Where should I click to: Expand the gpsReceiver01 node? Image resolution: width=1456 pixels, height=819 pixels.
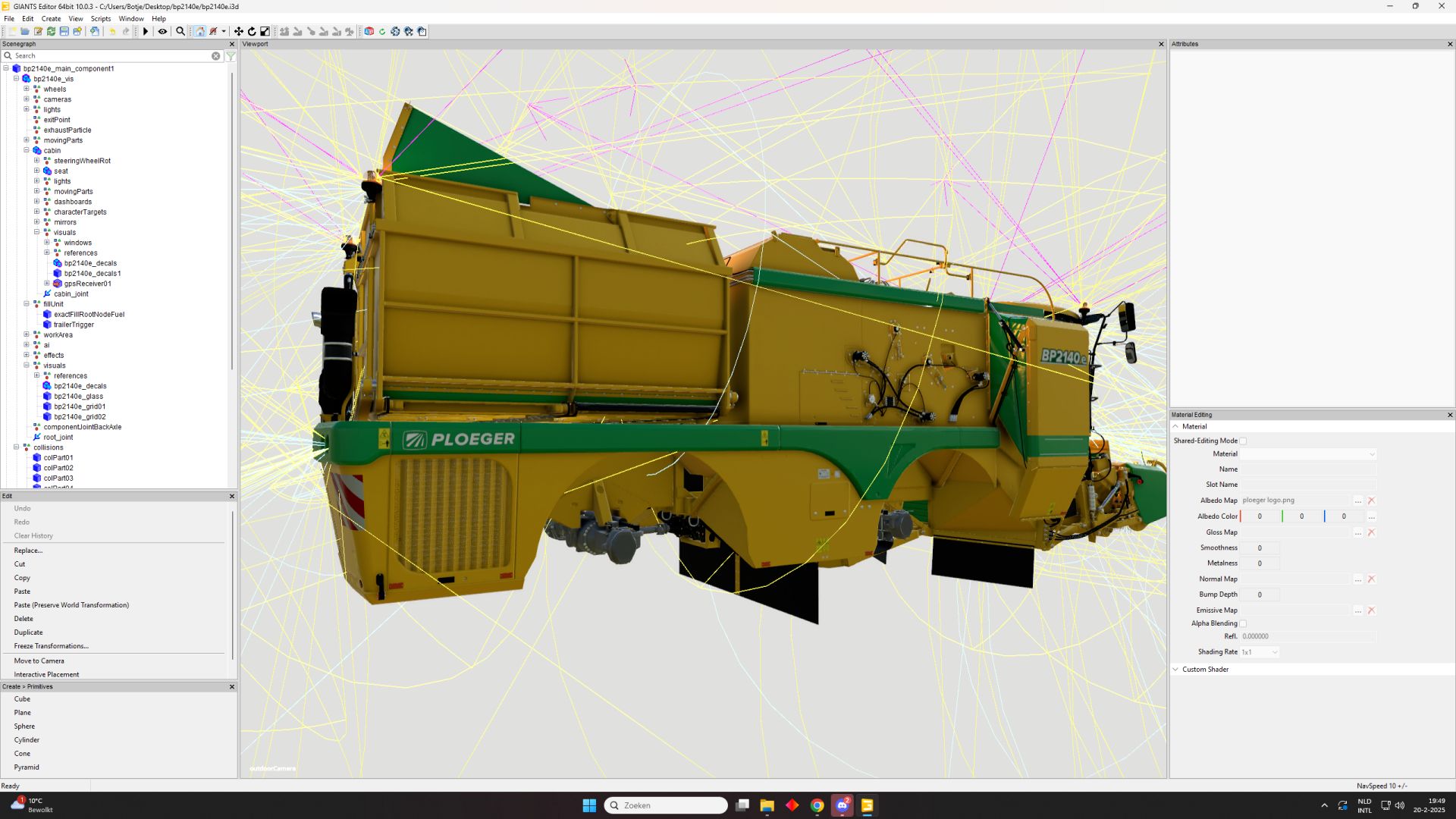tap(47, 284)
